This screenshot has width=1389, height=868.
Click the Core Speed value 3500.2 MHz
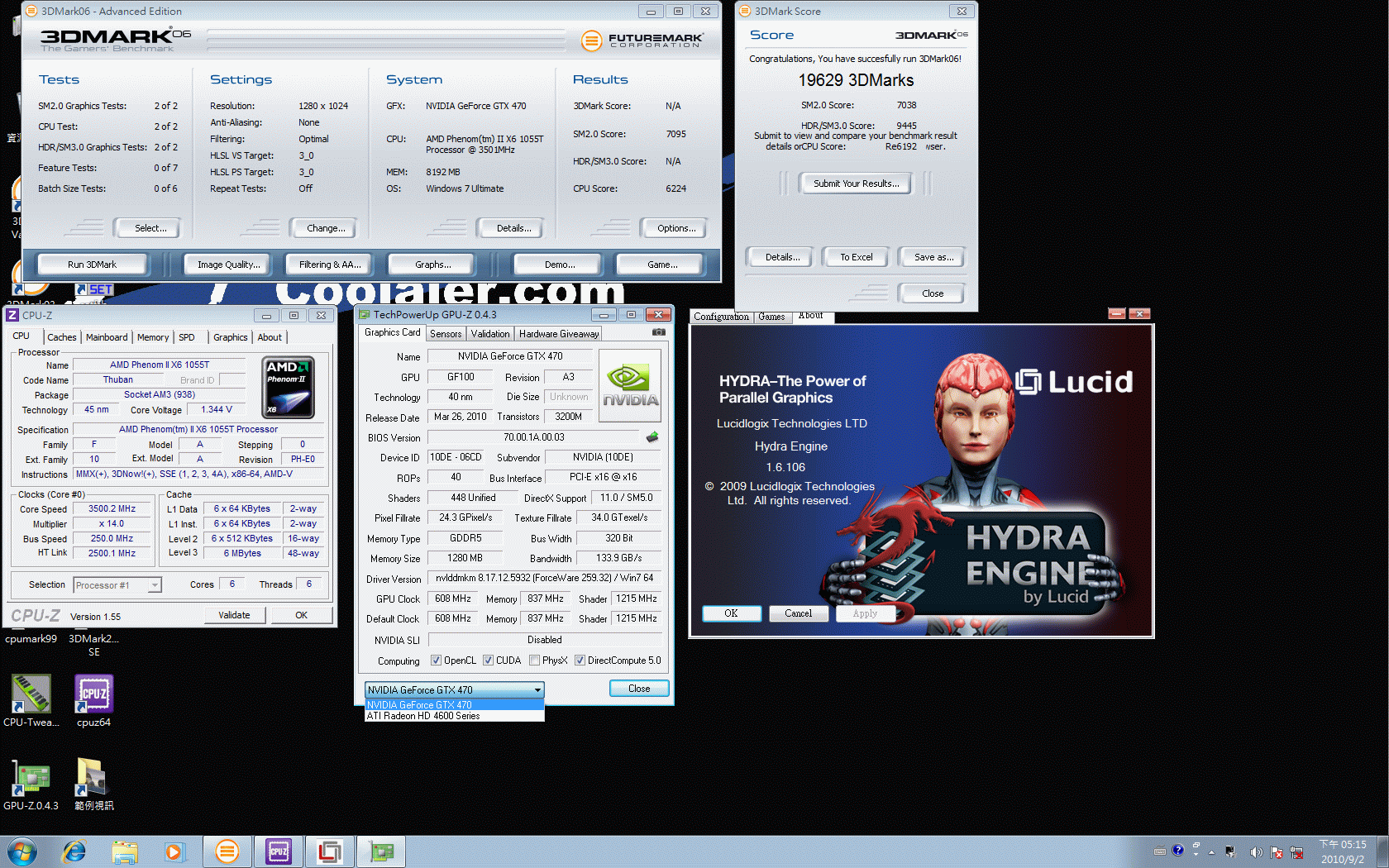tap(112, 509)
